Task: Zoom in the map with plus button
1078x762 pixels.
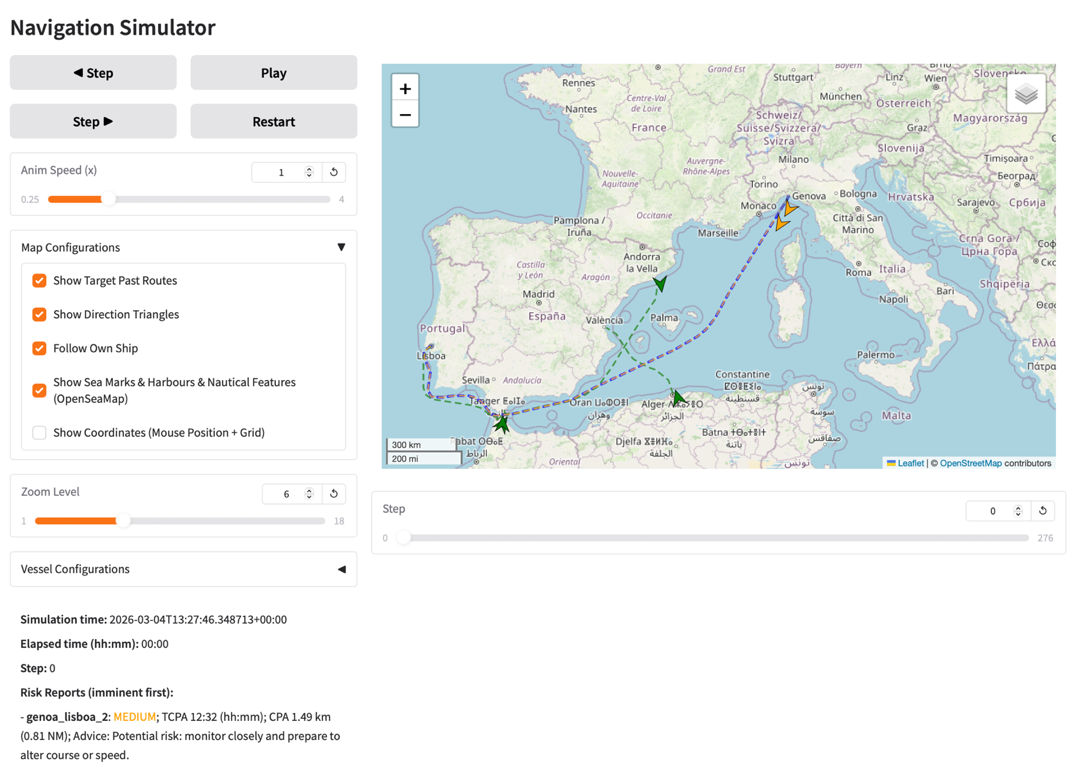Action: [x=405, y=89]
